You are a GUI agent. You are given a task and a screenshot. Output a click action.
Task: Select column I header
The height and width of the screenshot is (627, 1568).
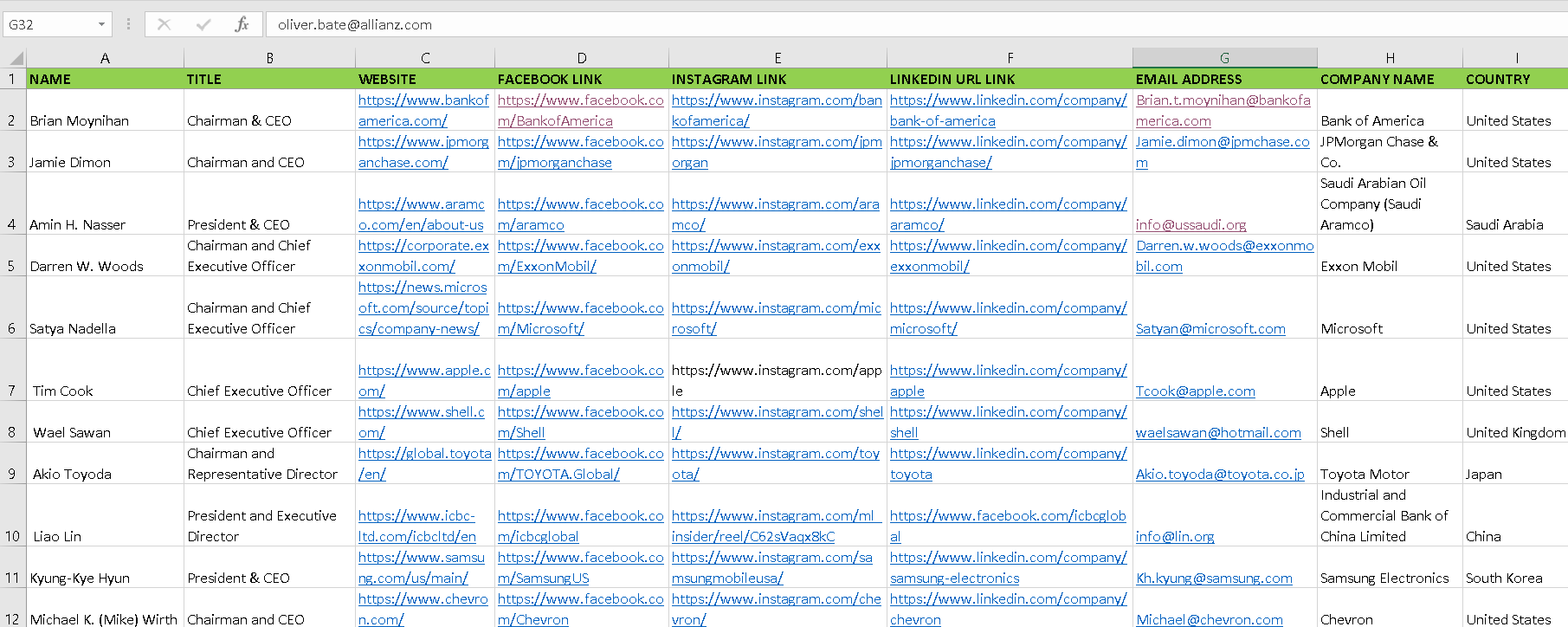[x=1516, y=58]
